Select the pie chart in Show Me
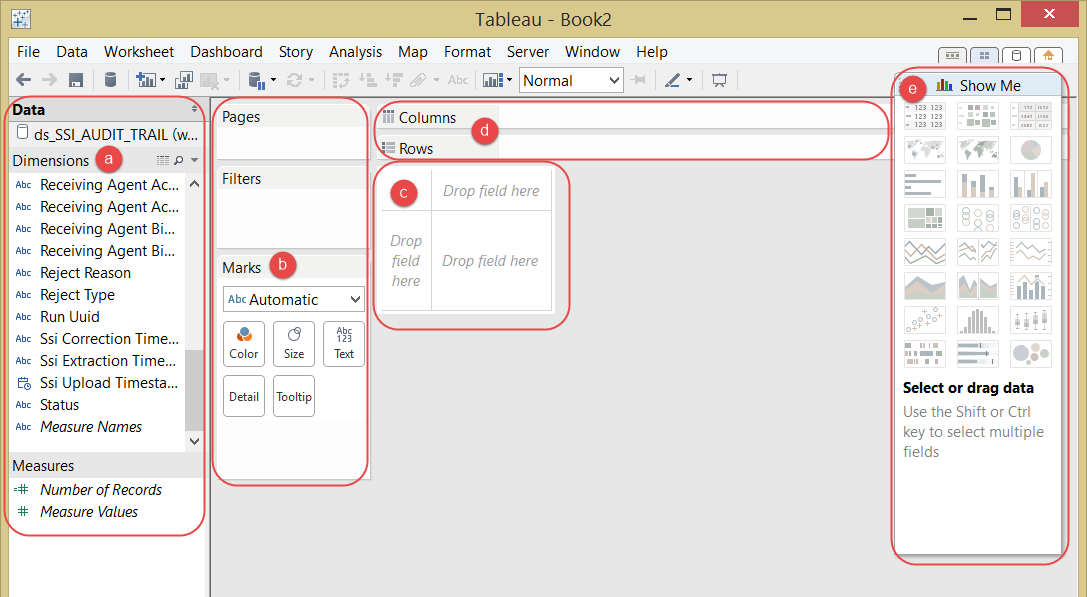This screenshot has height=597, width=1087. coord(1031,150)
